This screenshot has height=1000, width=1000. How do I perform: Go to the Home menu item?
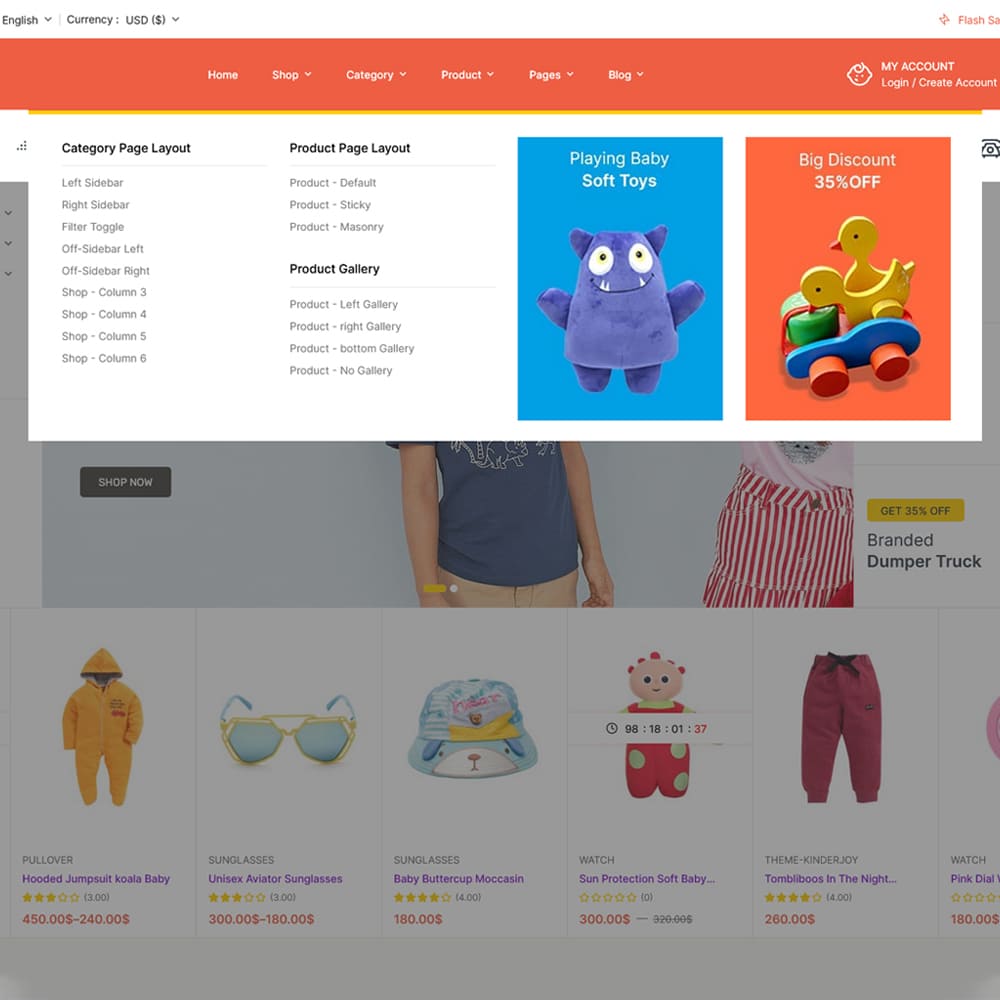(x=223, y=75)
